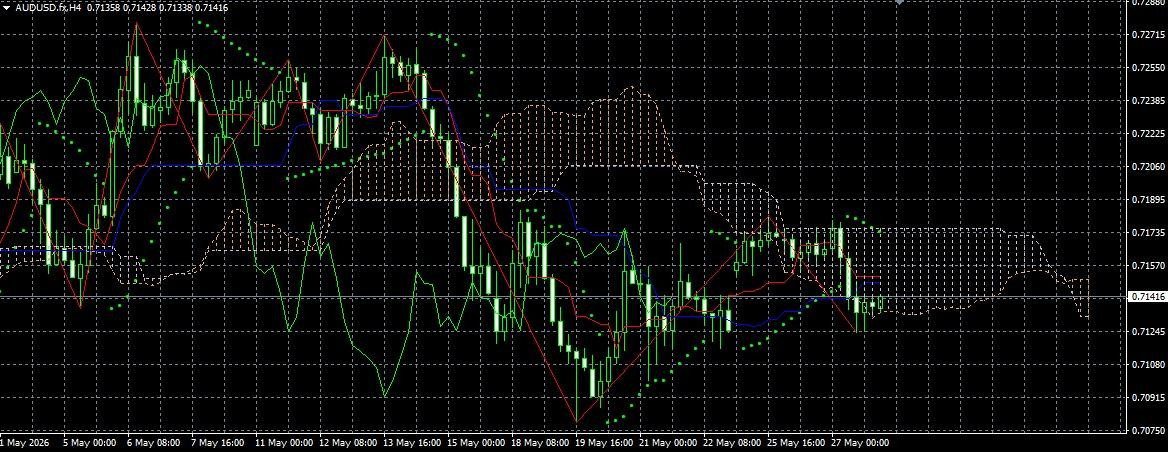This screenshot has width=1168, height=452.
Task: Click the 0.71570 price axis label
Action: click(1148, 266)
